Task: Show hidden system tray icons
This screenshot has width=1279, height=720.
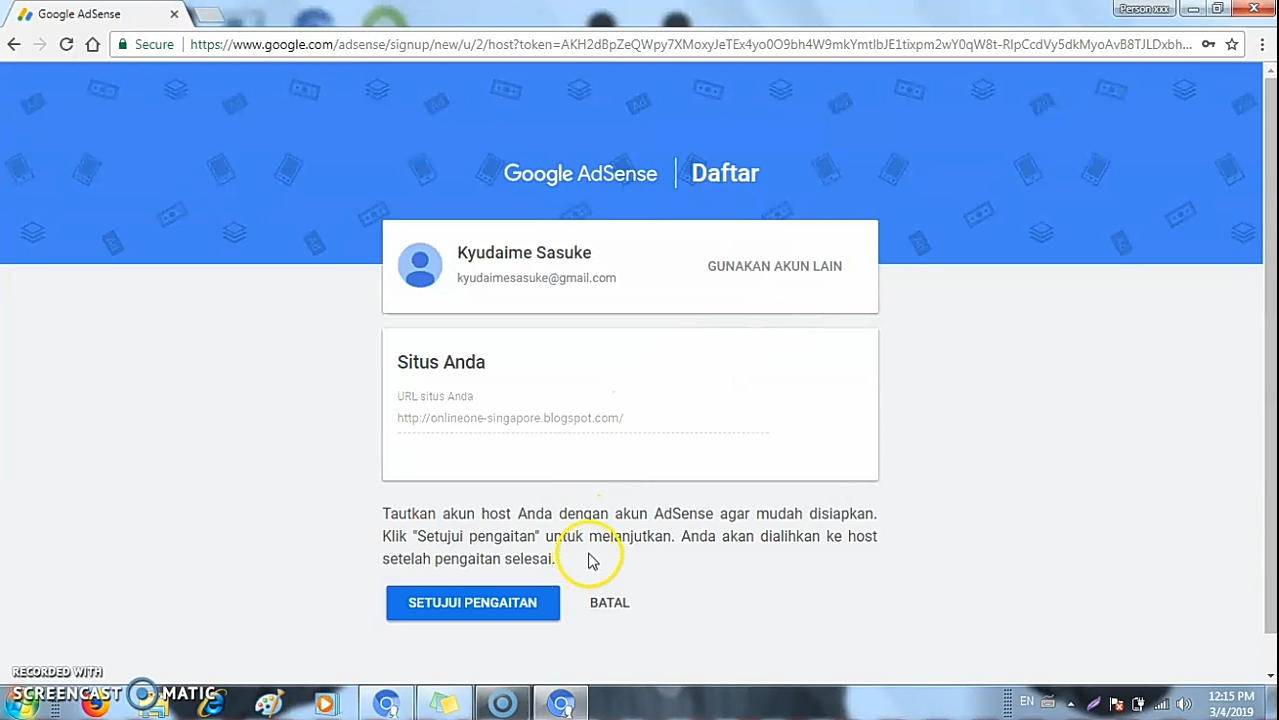Action: (1071, 704)
